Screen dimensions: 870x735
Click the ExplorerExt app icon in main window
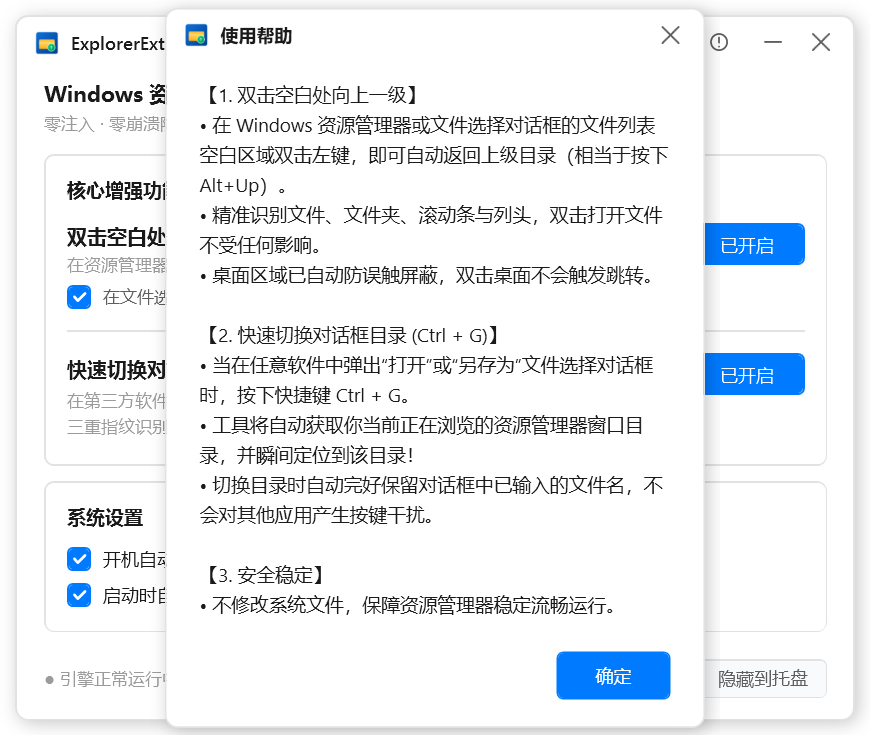click(x=47, y=43)
